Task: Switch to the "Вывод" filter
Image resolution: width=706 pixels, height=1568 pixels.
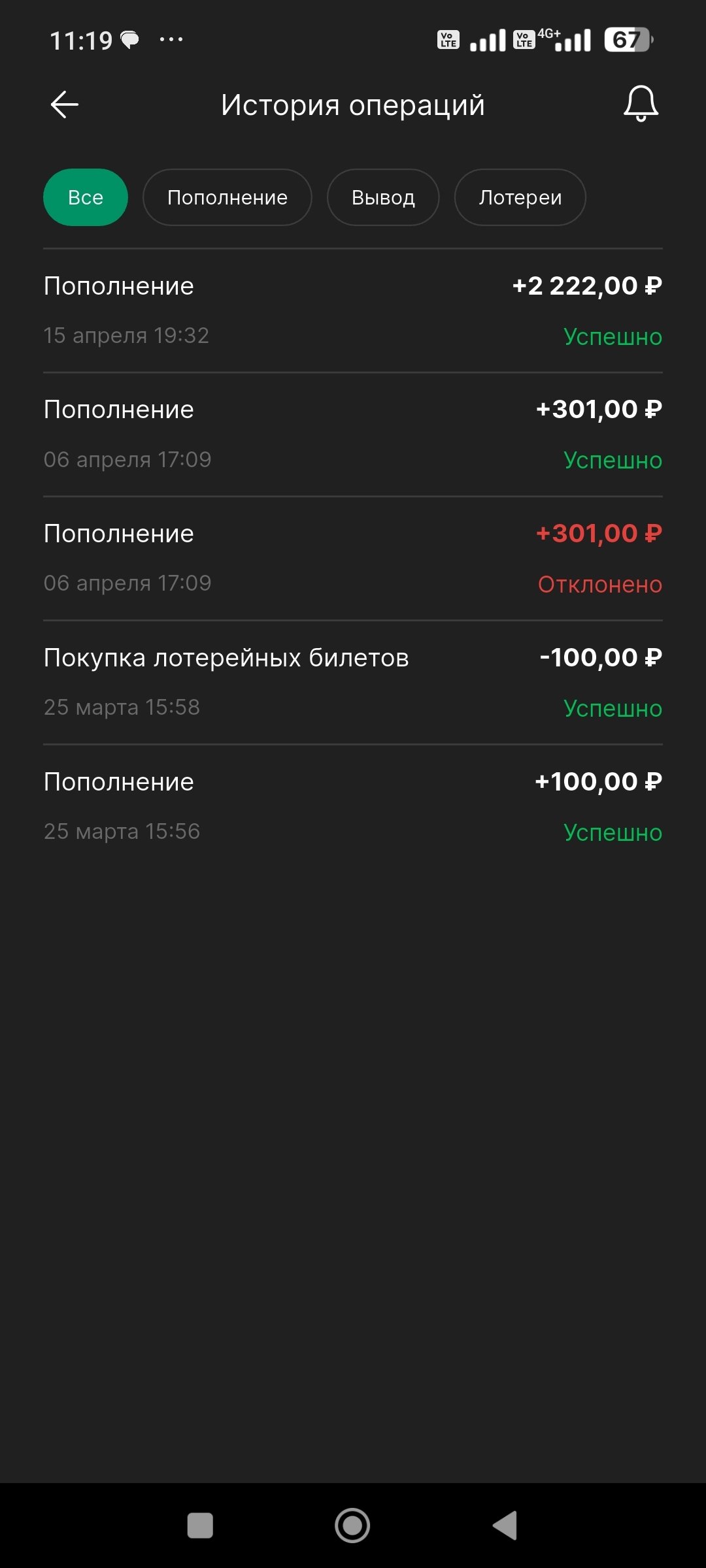Action: point(383,197)
